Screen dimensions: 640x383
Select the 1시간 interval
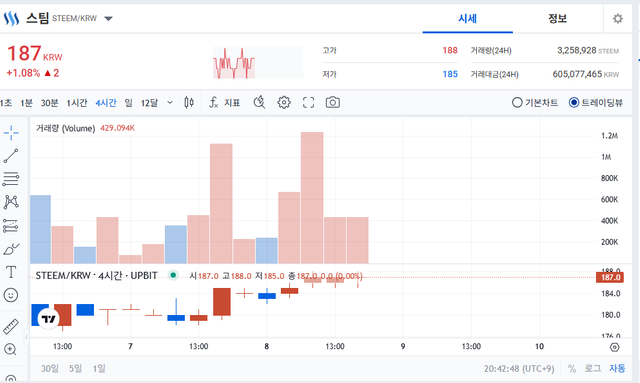(77, 103)
